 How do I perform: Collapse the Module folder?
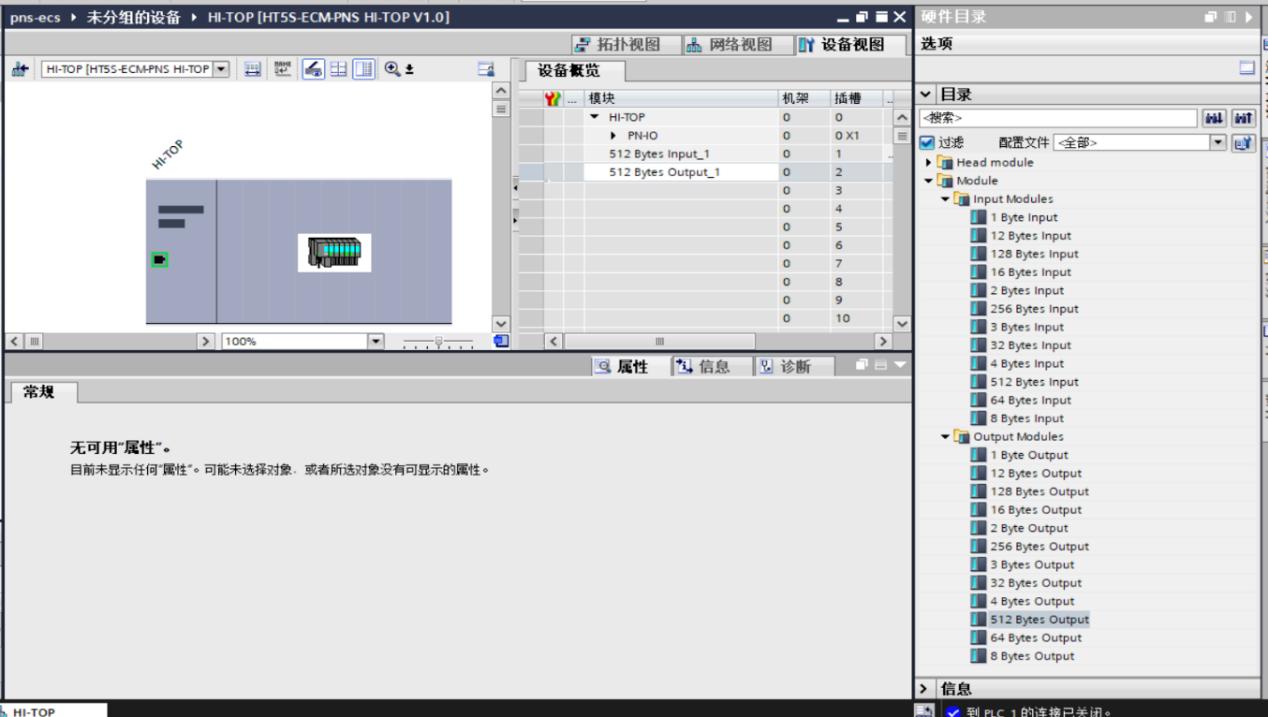pos(928,181)
